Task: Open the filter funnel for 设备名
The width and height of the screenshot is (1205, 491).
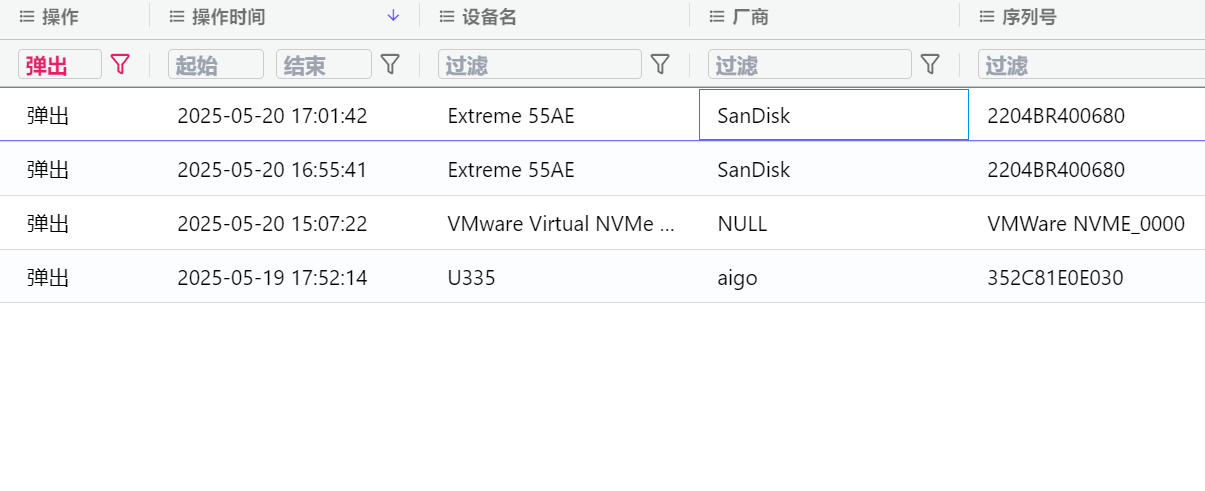Action: pyautogui.click(x=660, y=64)
